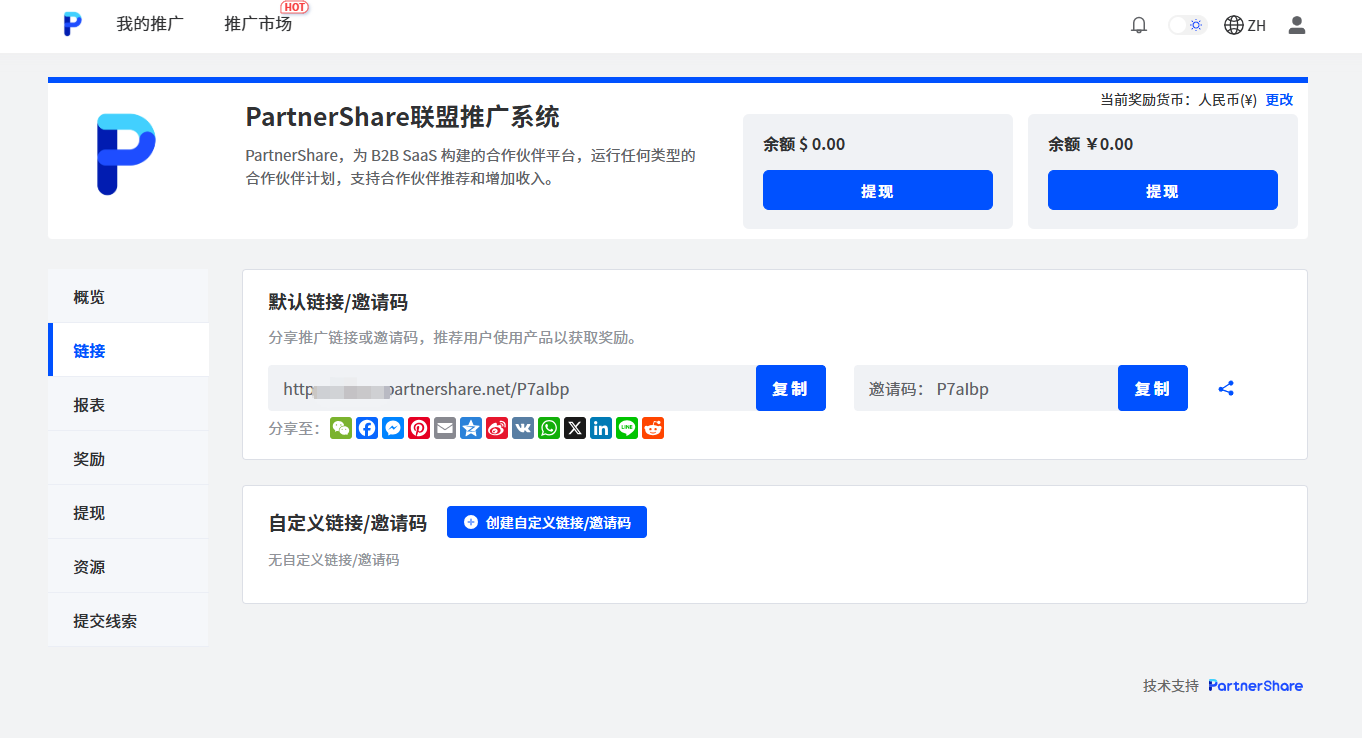Image resolution: width=1362 pixels, height=738 pixels.
Task: Click 提现 under the $ 0.00 balance
Action: point(878,190)
